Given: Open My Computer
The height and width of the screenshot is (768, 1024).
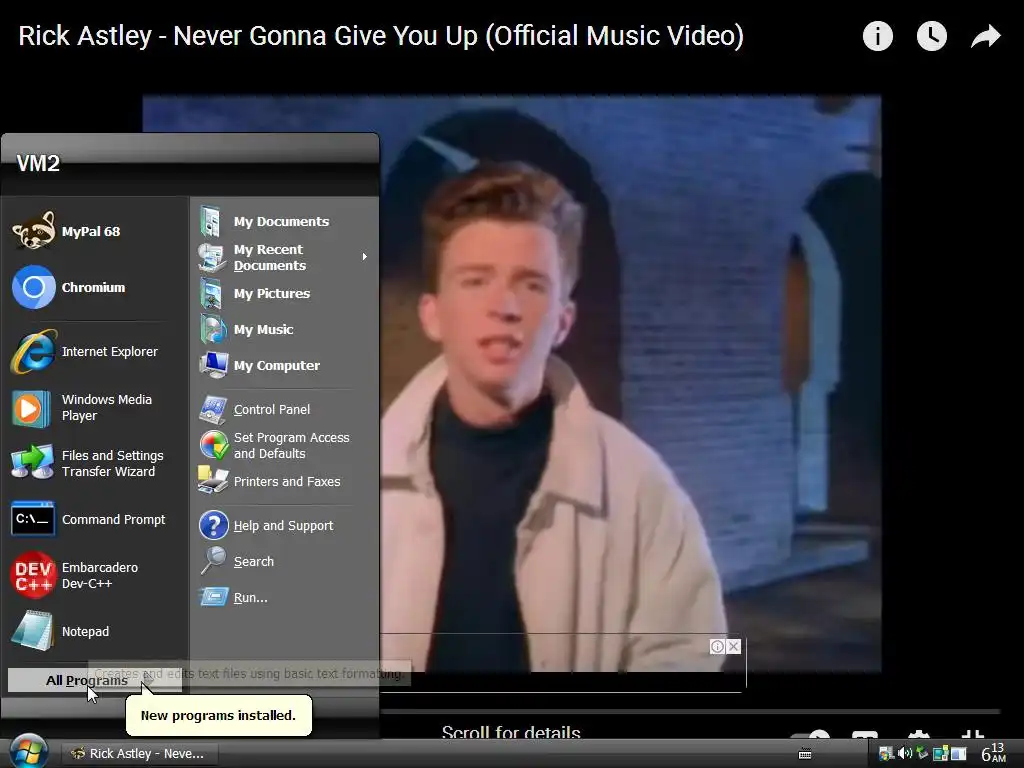Looking at the screenshot, I should tap(285, 365).
